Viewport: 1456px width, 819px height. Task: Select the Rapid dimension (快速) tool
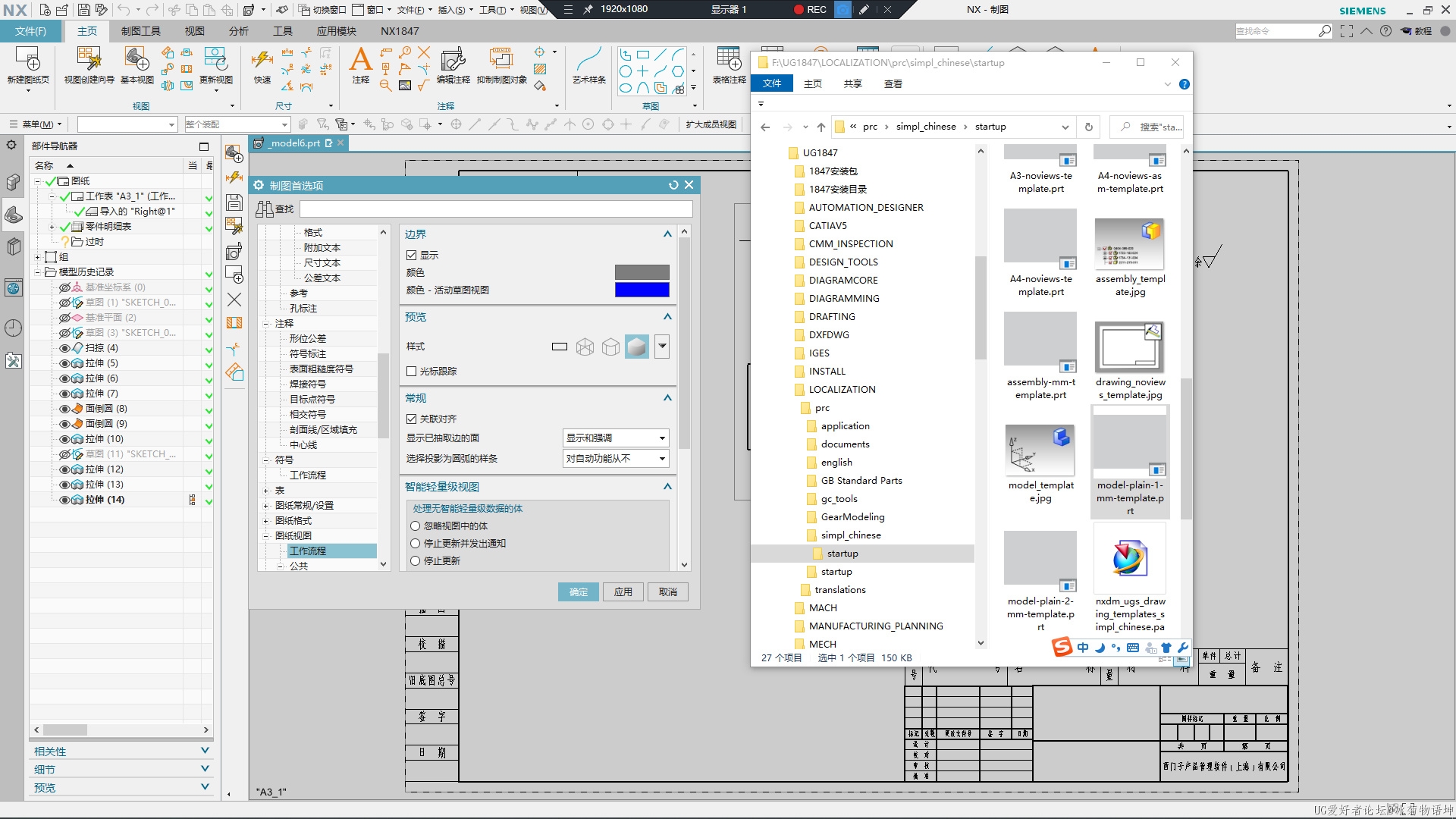click(x=262, y=59)
